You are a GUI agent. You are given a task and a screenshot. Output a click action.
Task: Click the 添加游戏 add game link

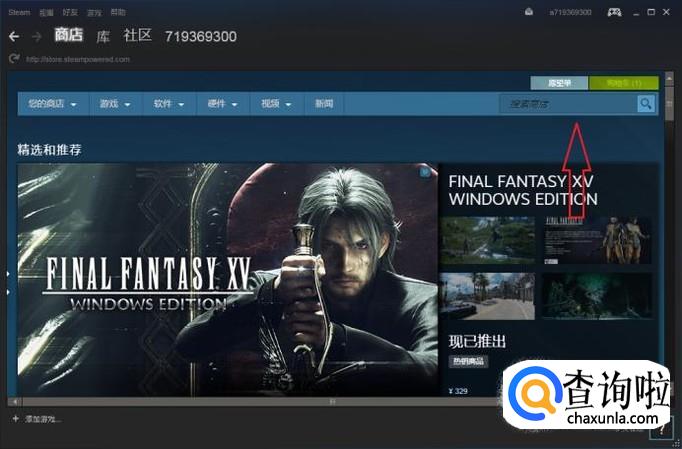tap(43, 419)
